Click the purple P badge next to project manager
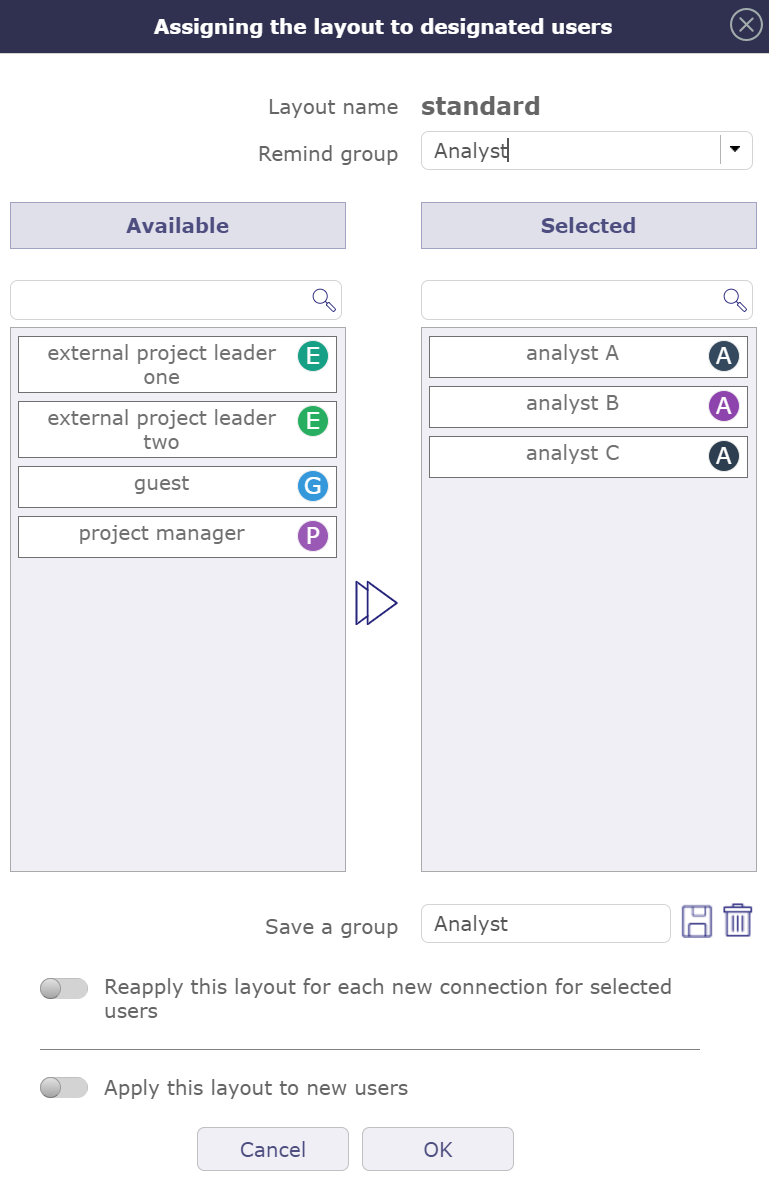 (313, 536)
